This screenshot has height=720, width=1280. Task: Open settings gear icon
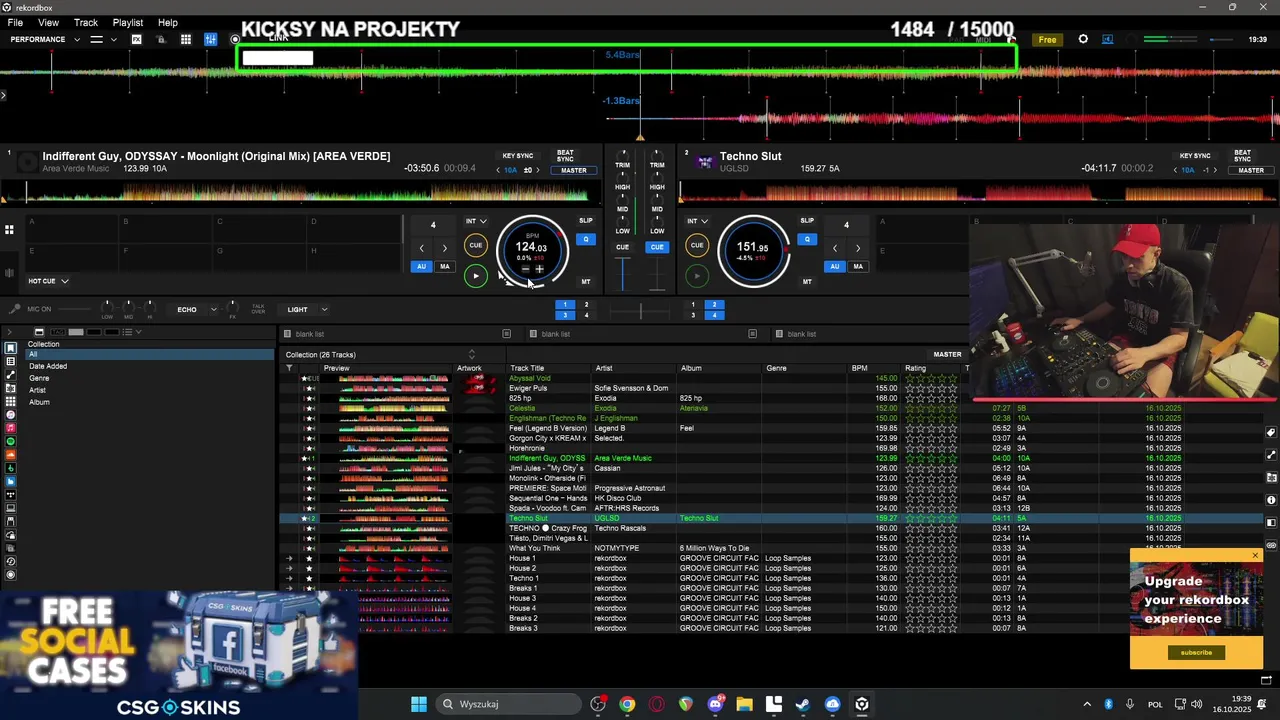(1083, 40)
